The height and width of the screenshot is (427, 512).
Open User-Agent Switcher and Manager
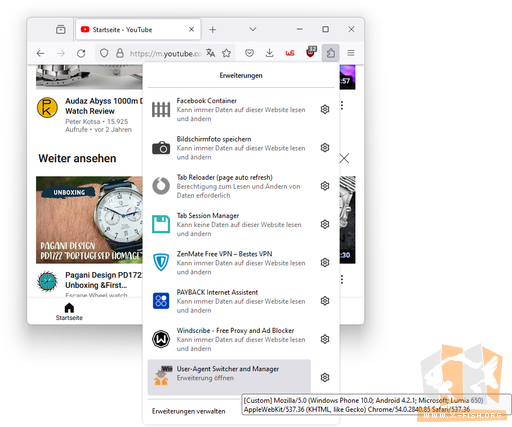point(229,377)
